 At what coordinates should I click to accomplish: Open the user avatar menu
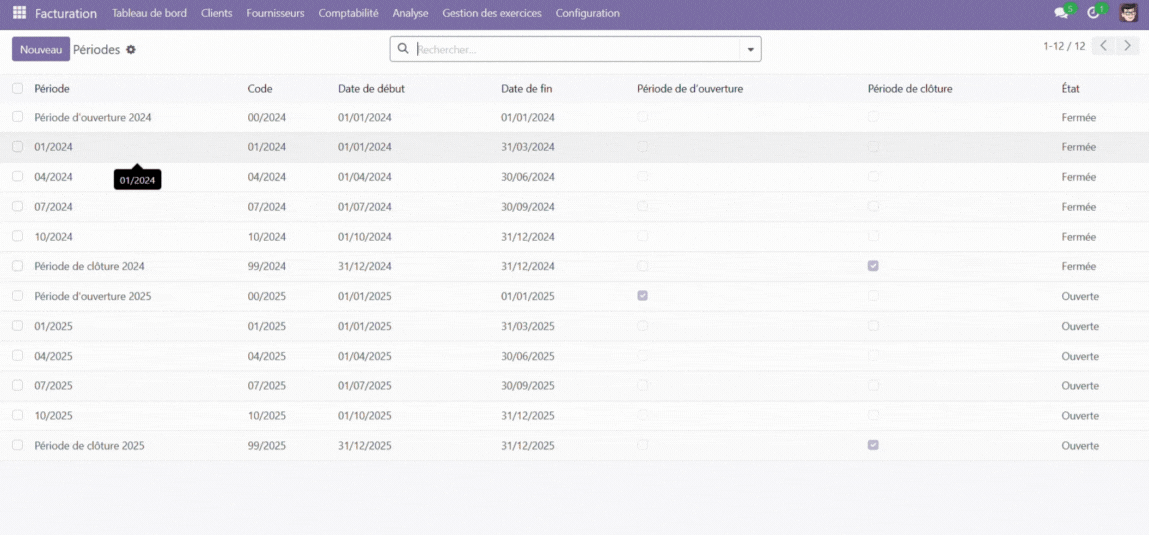pyautogui.click(x=1129, y=12)
